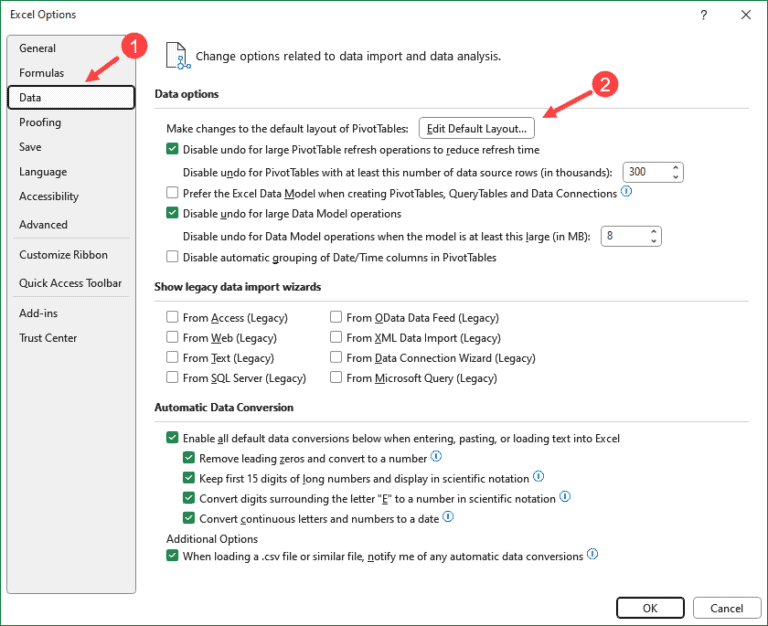Click the 300 rows input field
The height and width of the screenshot is (626, 768).
pos(647,172)
